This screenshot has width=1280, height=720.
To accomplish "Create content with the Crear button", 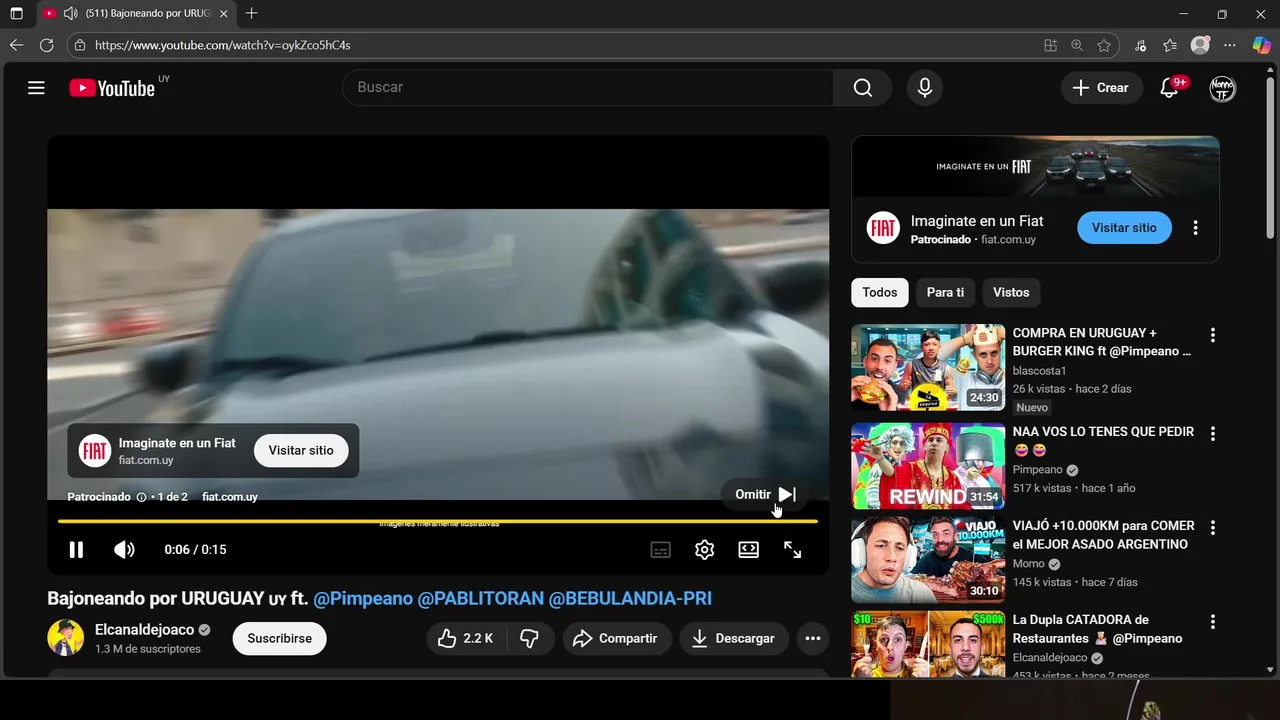I will click(1101, 88).
